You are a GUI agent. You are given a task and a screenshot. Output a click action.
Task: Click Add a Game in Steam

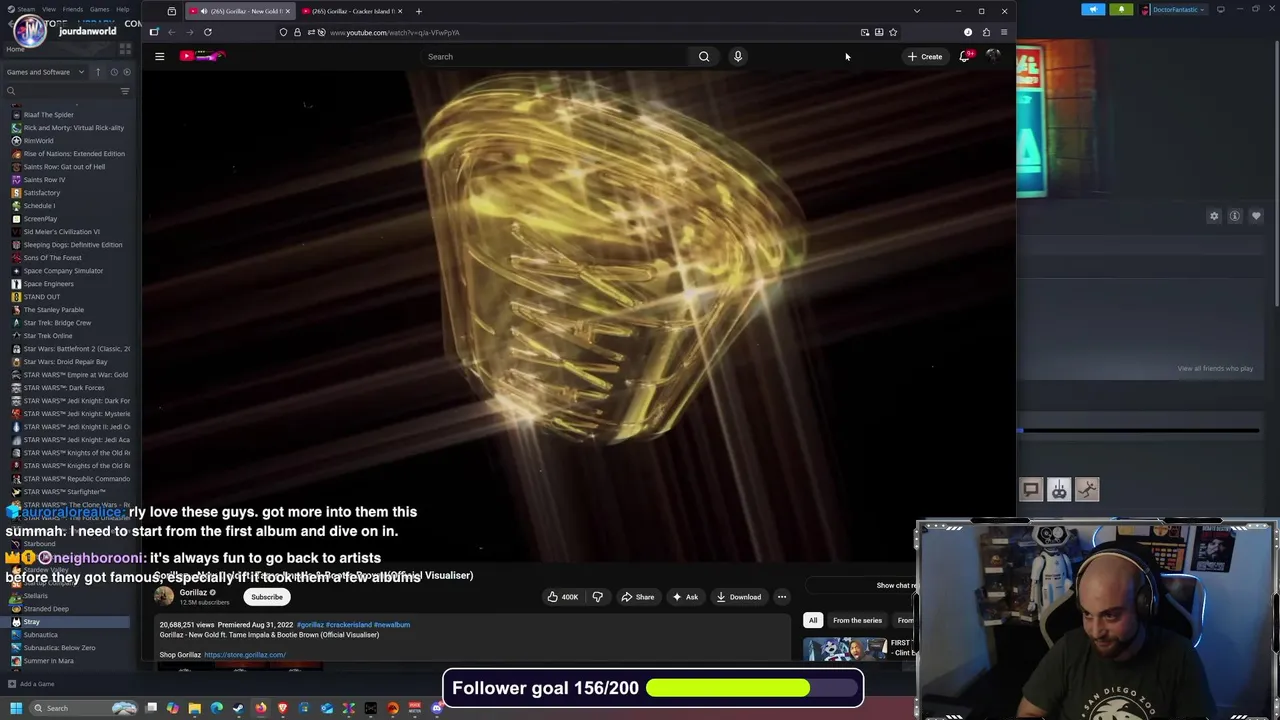click(x=31, y=684)
